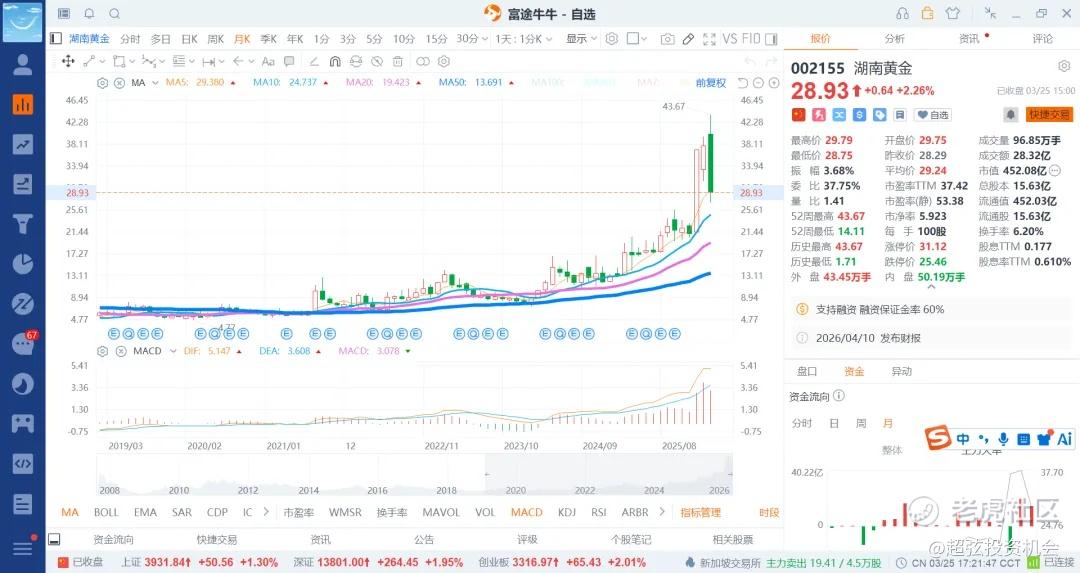Click the orange 快捷交易 quick trade button
Screen dimensions: 1080x573
tap(1050, 114)
